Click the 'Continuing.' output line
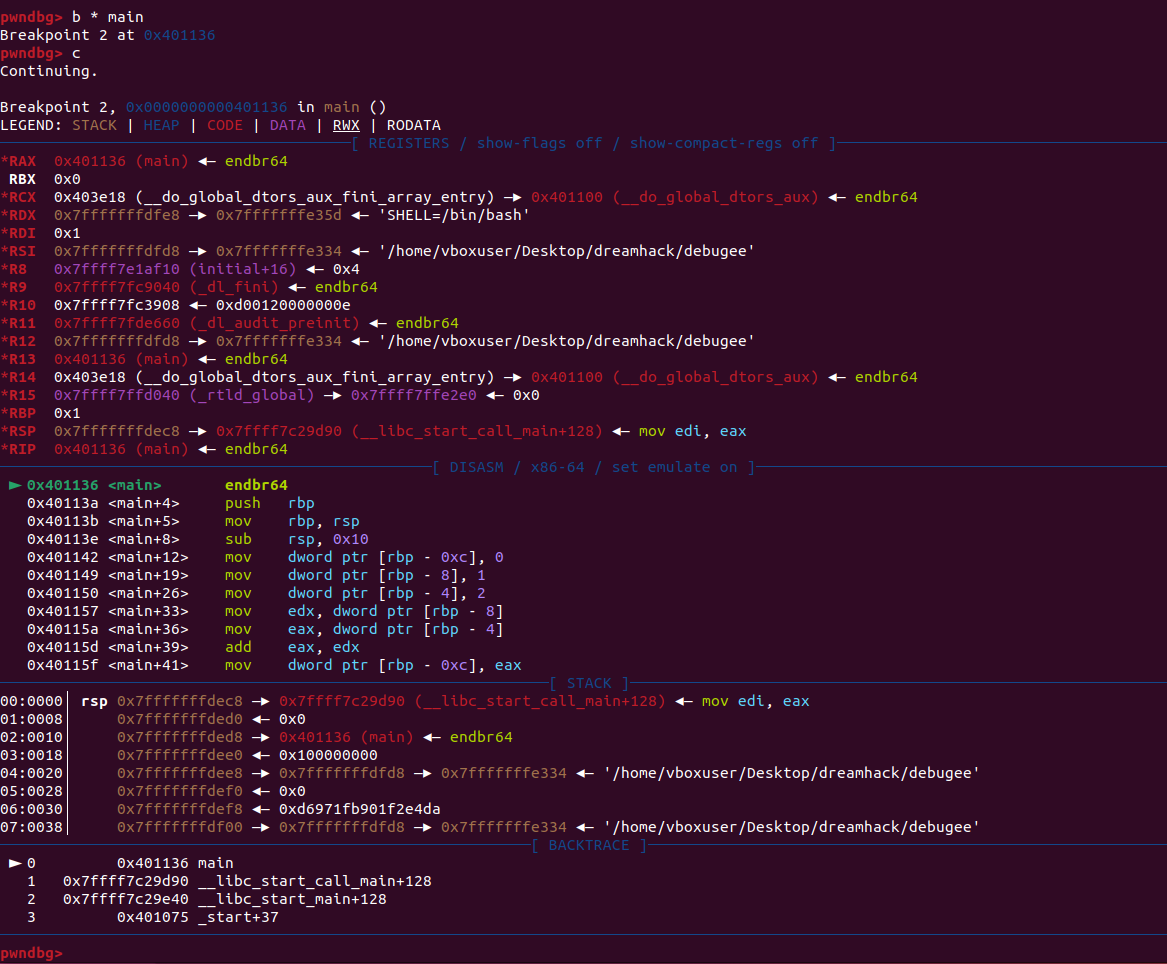This screenshot has width=1167, height=964. pyautogui.click(x=48, y=71)
